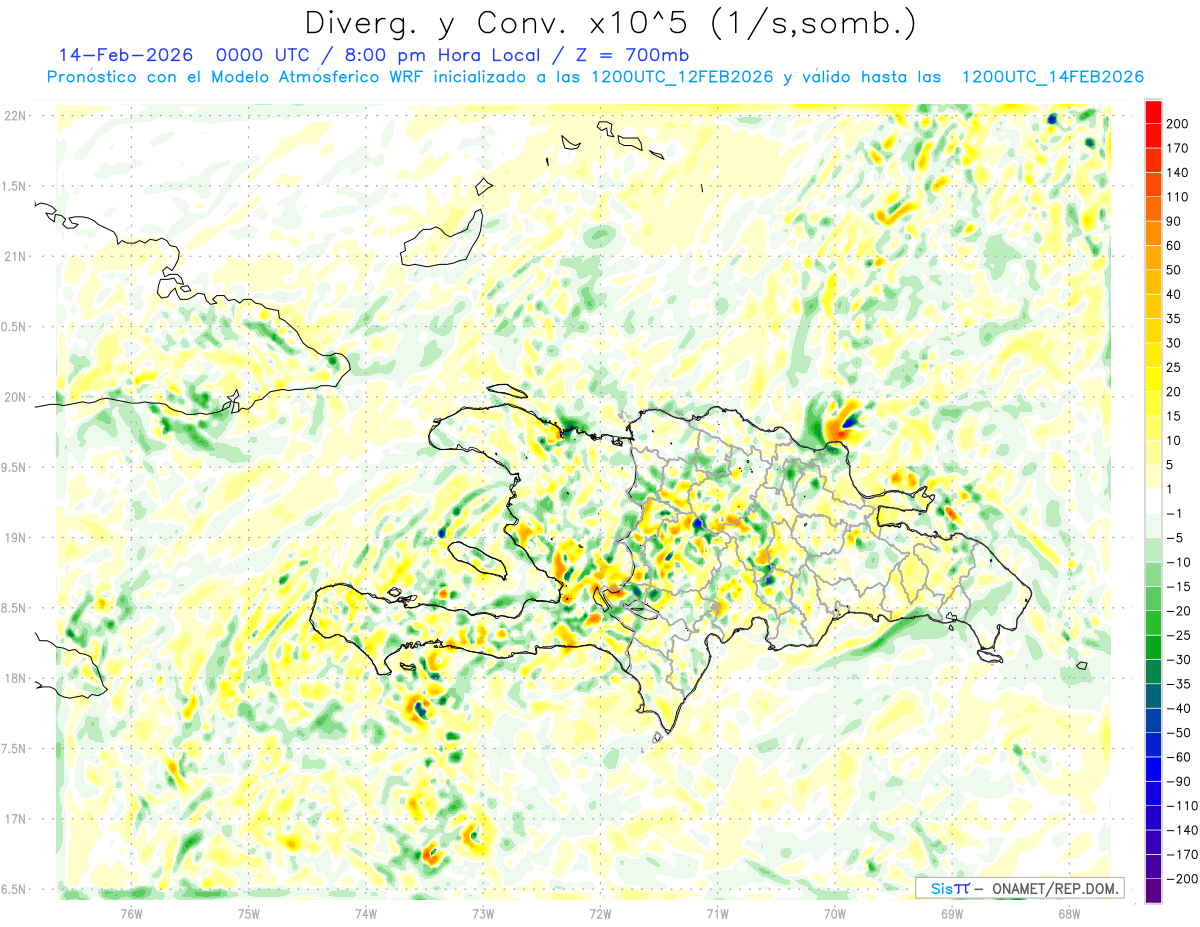Image resolution: width=1200 pixels, height=927 pixels.
Task: Click the '1200UTC_12FEB2026' initialization time
Action: pyautogui.click(x=683, y=77)
